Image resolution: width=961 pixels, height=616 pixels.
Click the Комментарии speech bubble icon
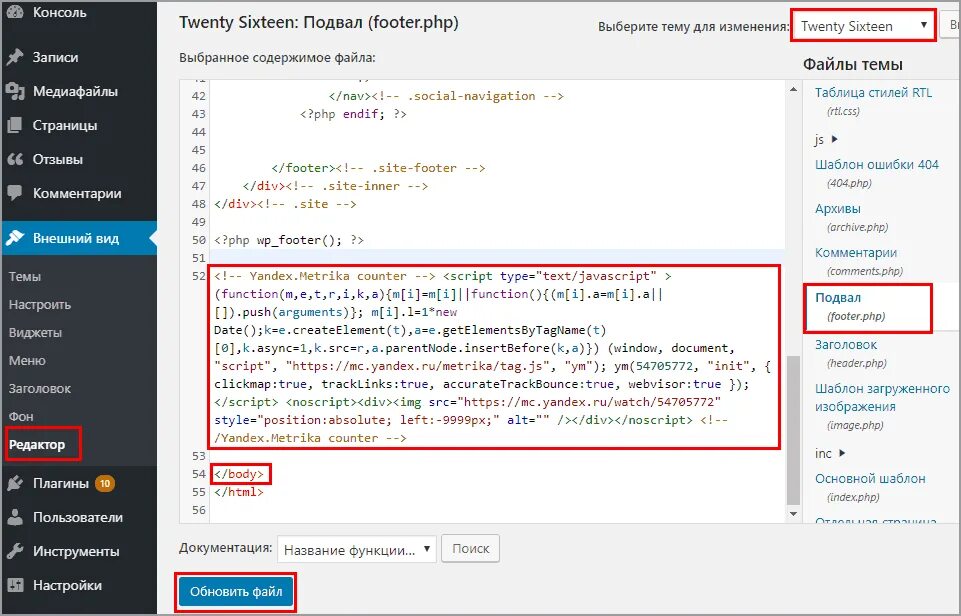tap(15, 193)
